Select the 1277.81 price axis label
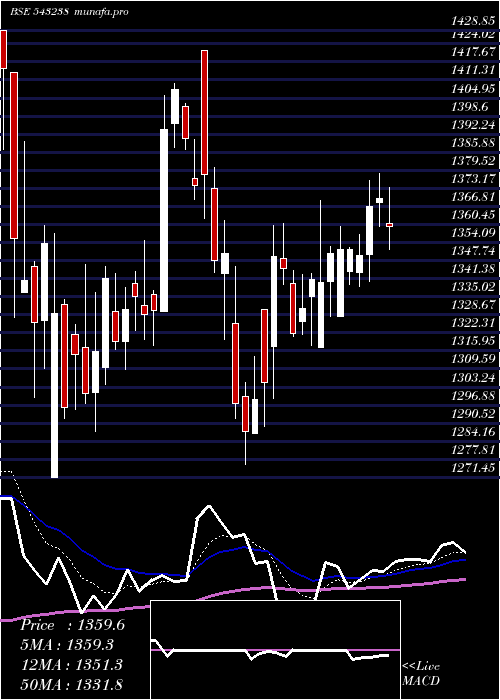This screenshot has width=500, height=700. 473,450
